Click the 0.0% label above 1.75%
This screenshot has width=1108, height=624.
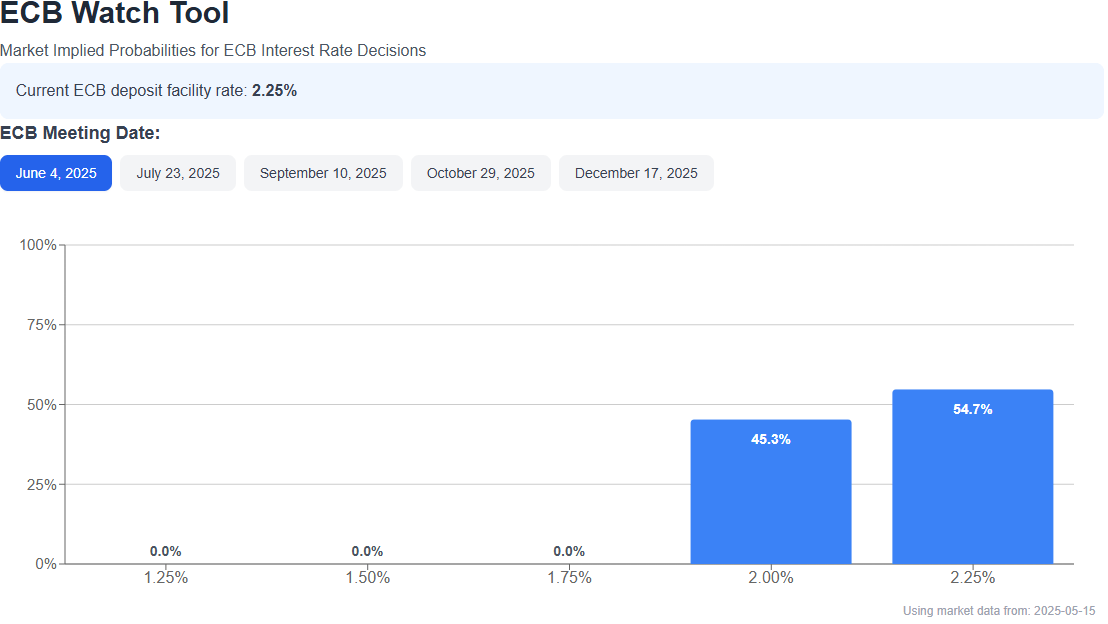[569, 551]
